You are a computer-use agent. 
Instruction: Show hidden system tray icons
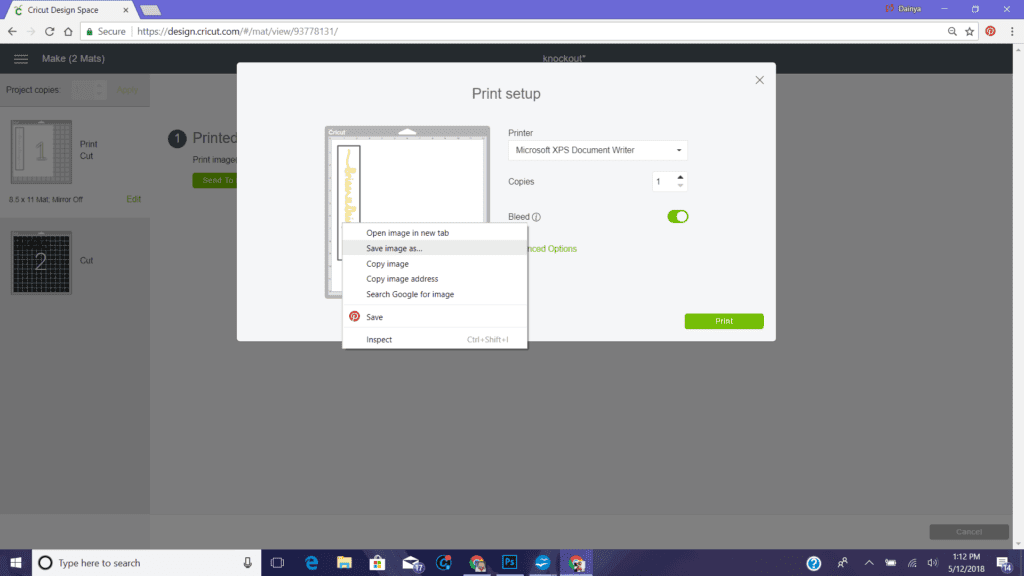pyautogui.click(x=869, y=563)
